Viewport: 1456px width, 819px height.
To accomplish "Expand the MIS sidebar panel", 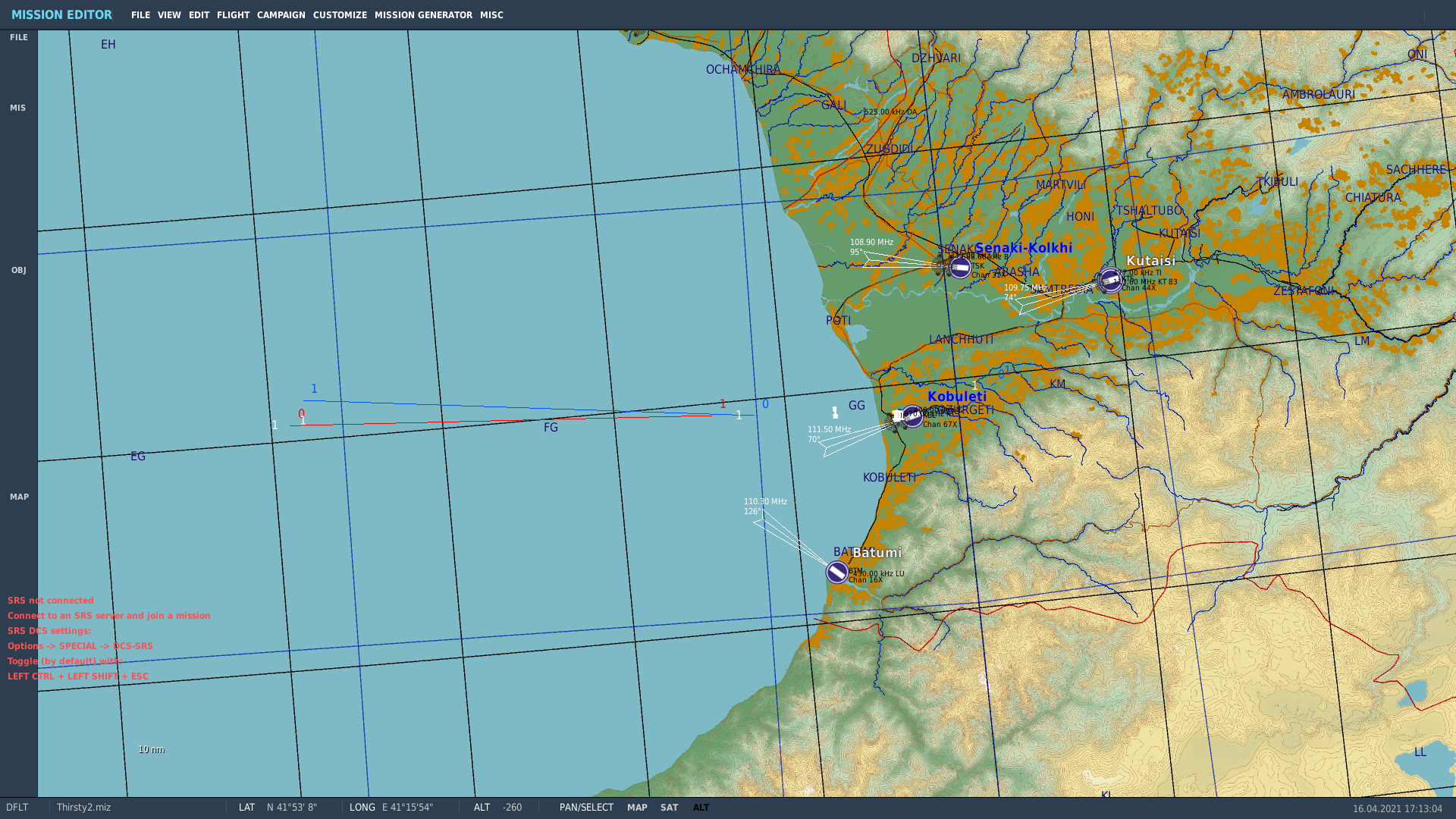I will (x=18, y=108).
